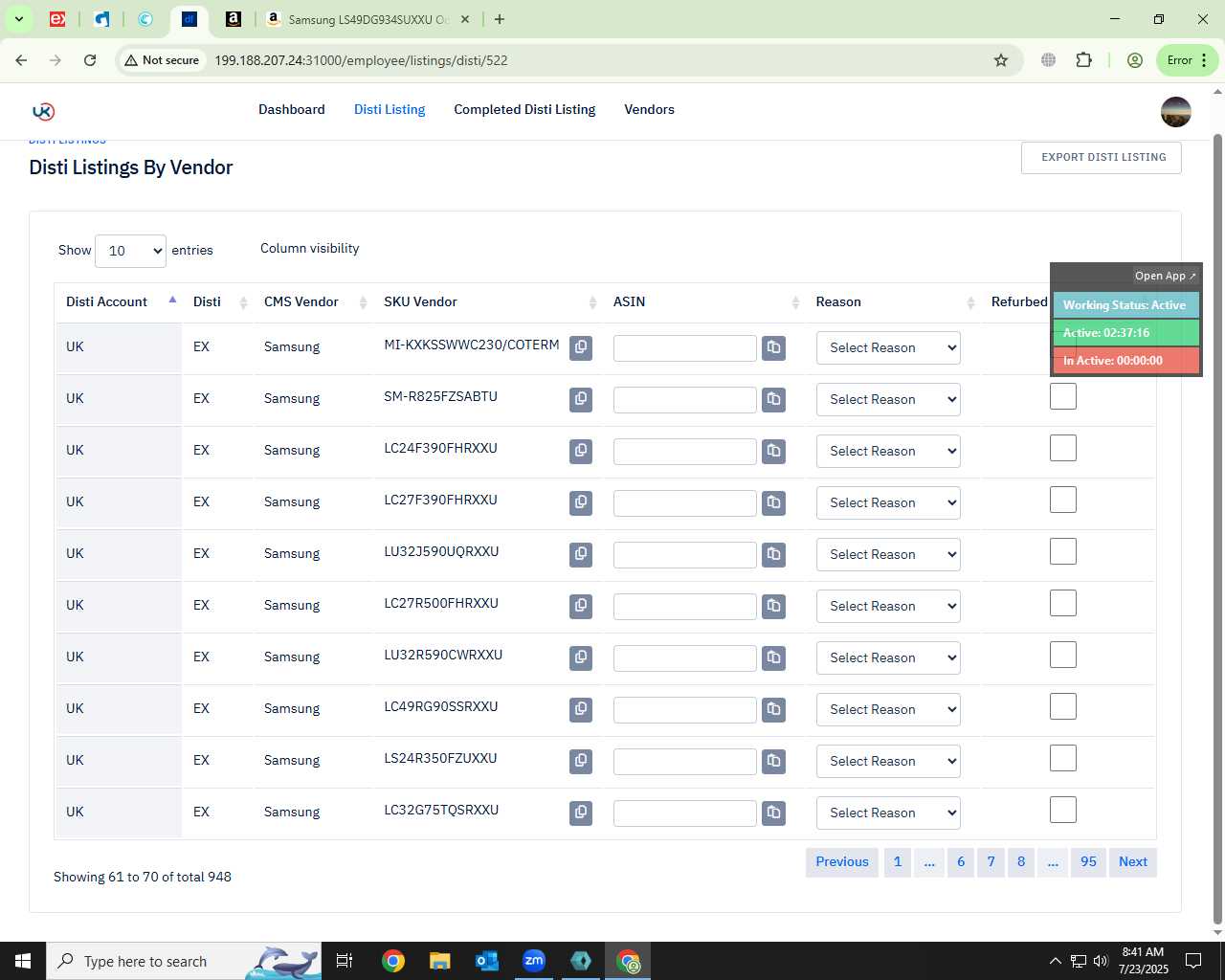Copy SKU LS24R350FZUXXU icon

[581, 761]
